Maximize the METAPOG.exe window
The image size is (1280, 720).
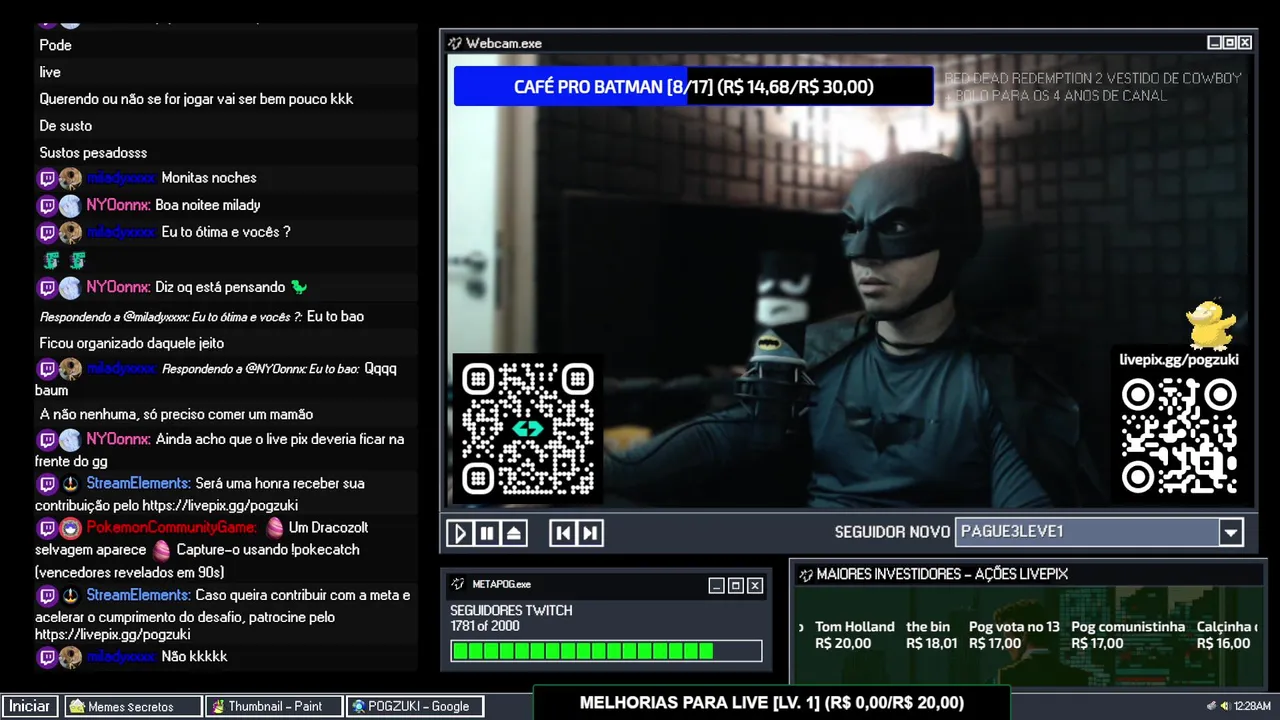(735, 586)
